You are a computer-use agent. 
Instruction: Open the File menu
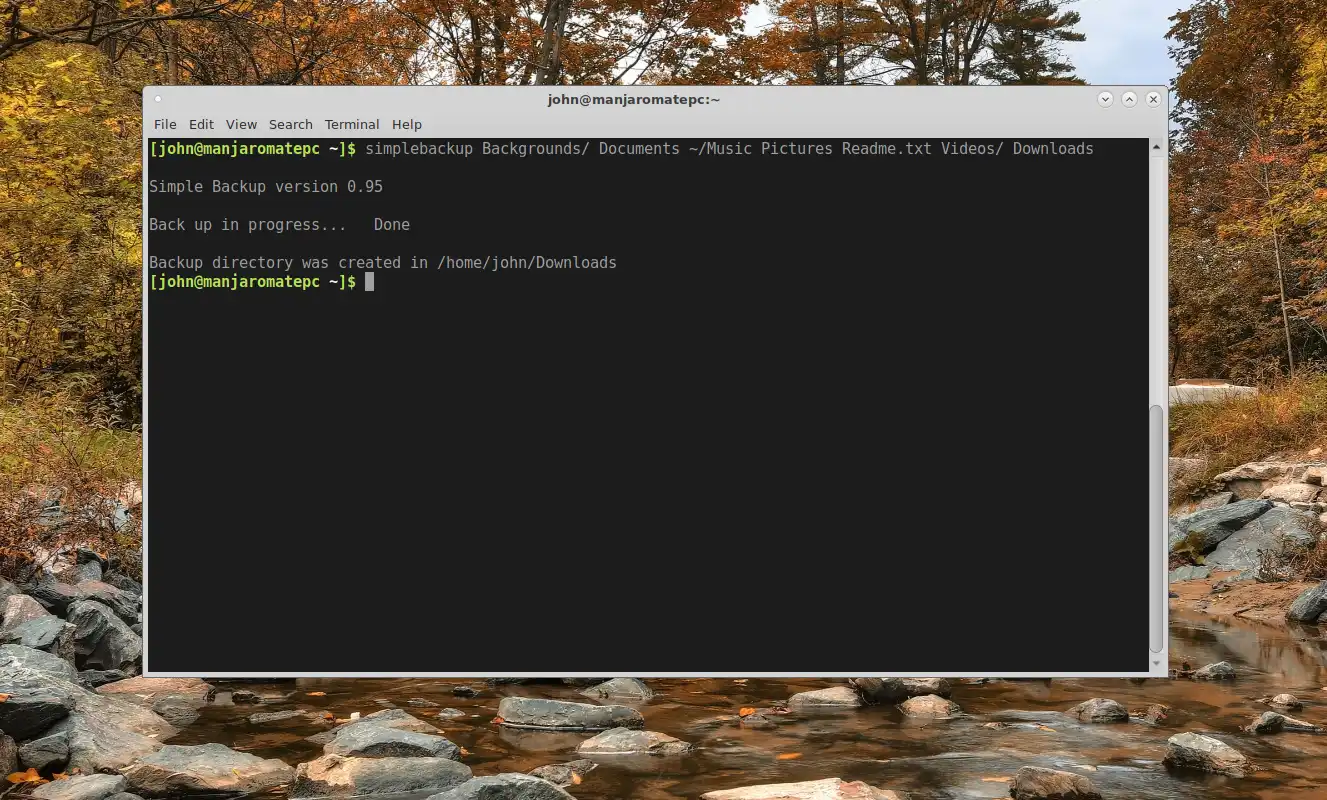click(165, 124)
